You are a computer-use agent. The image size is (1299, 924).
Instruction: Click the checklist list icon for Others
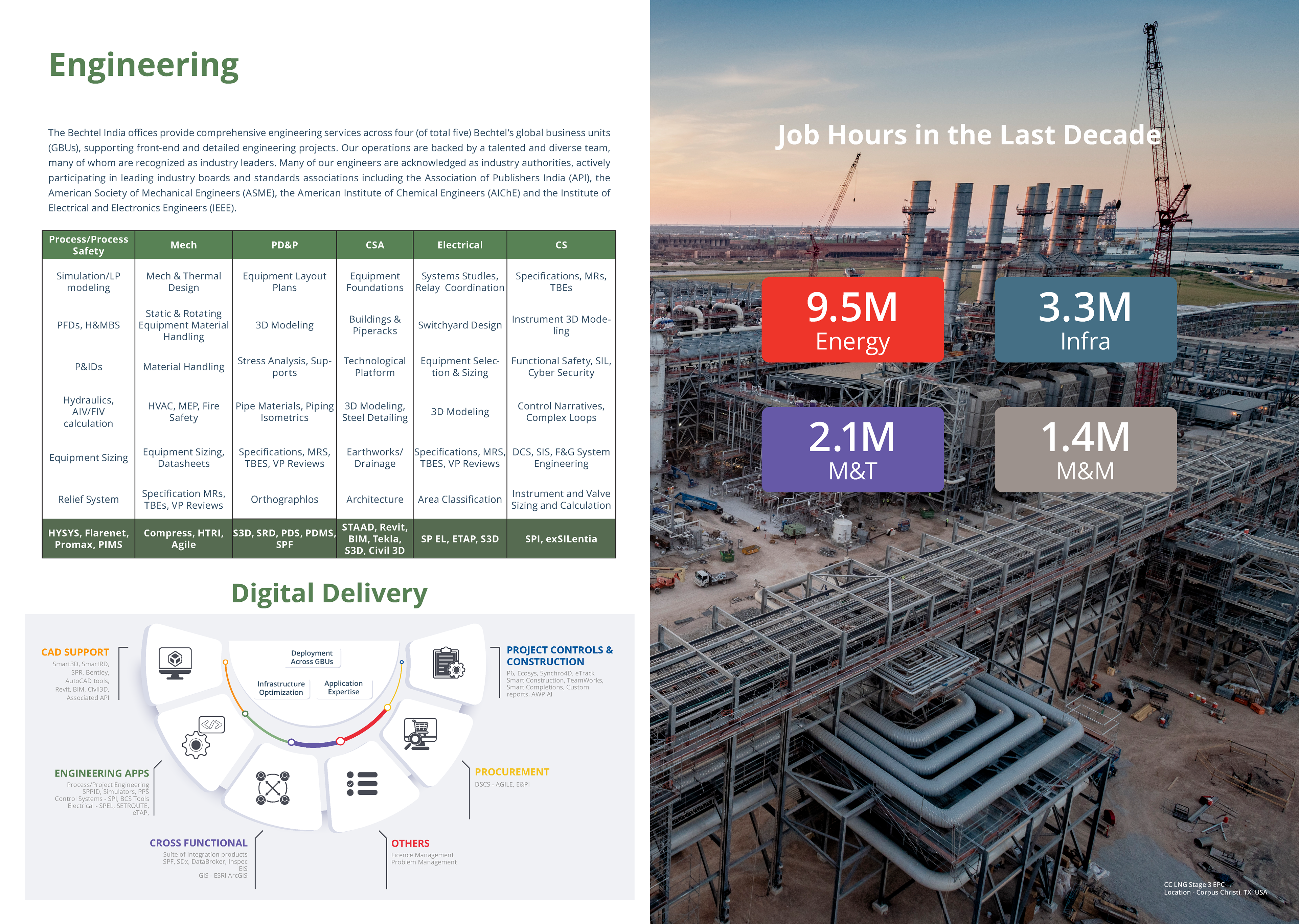click(362, 783)
